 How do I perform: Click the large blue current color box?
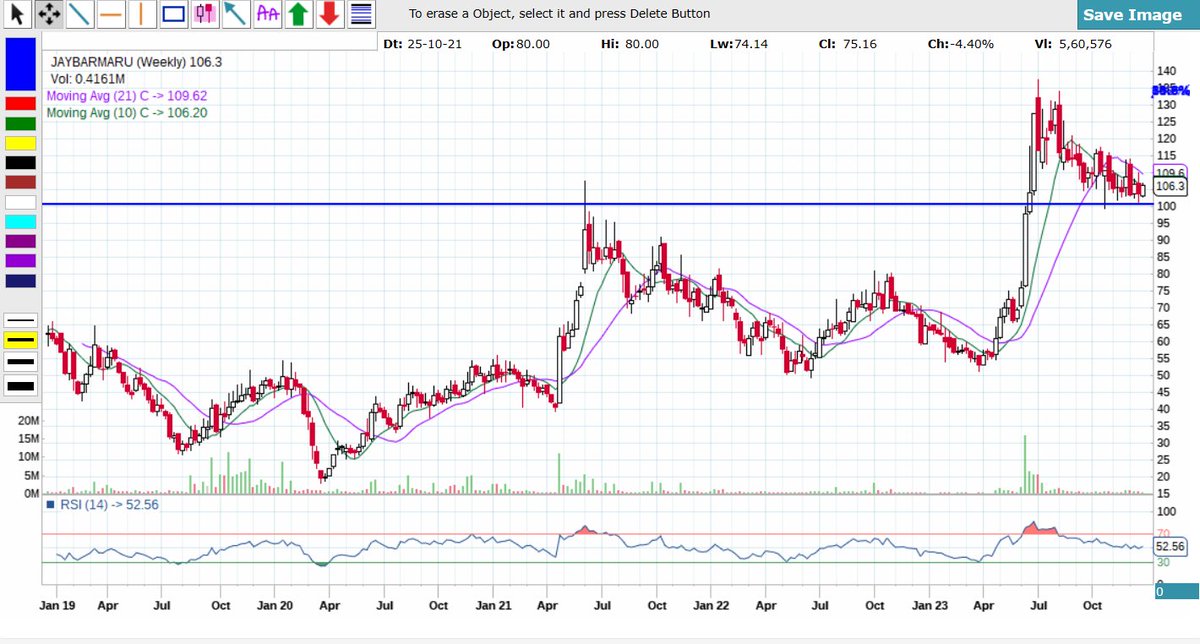pyautogui.click(x=21, y=64)
